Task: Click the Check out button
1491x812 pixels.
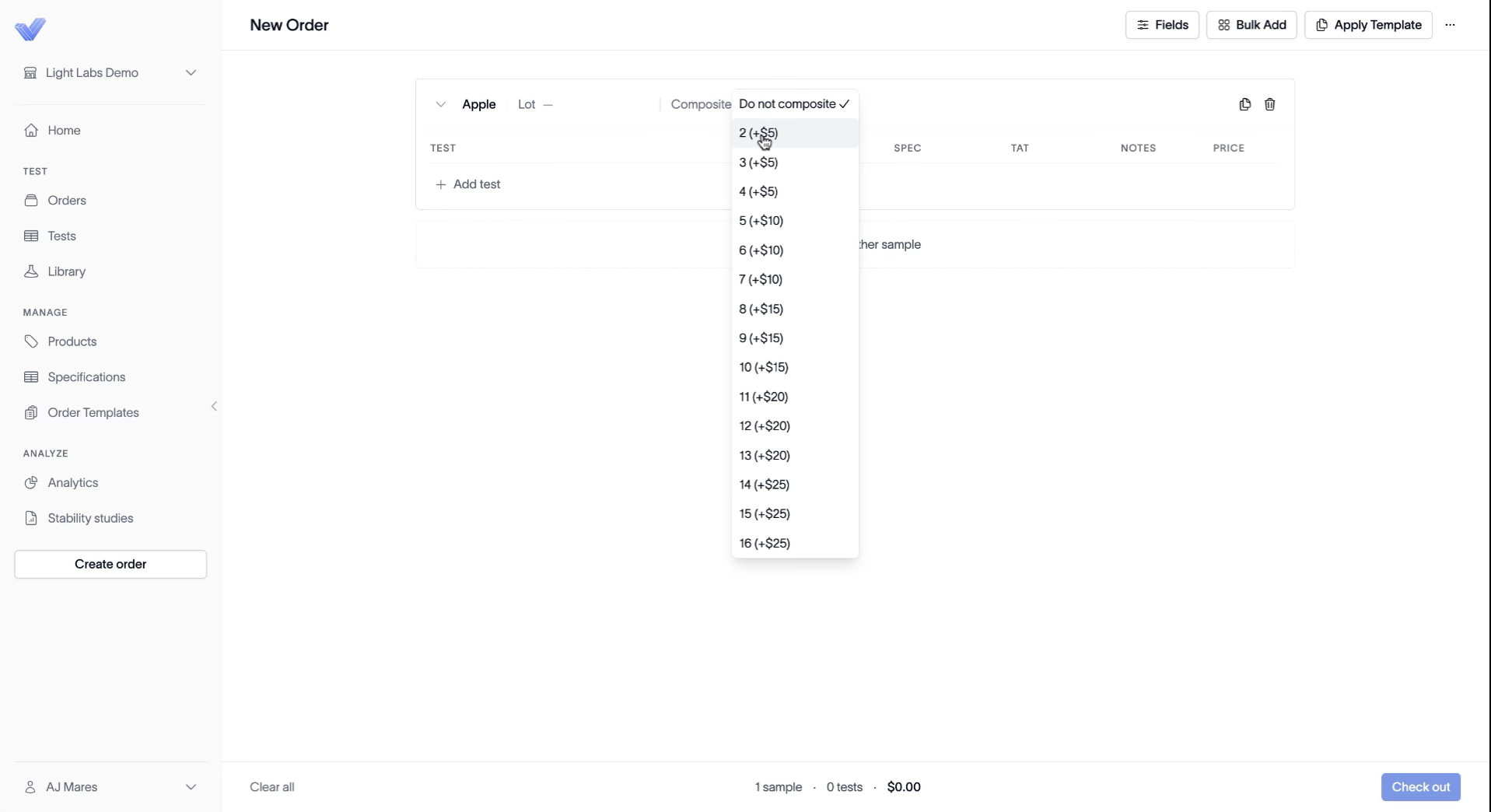Action: (x=1420, y=787)
